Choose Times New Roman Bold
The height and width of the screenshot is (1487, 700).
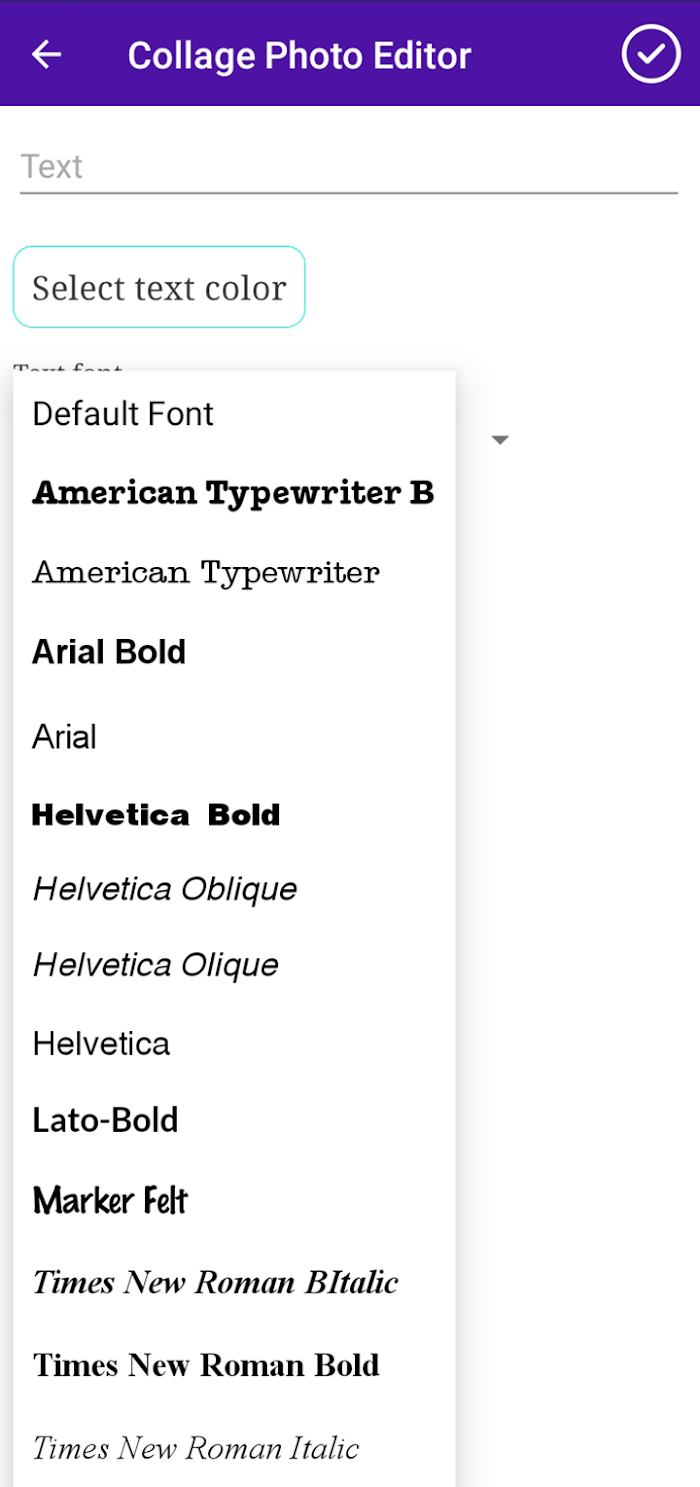click(234, 1365)
